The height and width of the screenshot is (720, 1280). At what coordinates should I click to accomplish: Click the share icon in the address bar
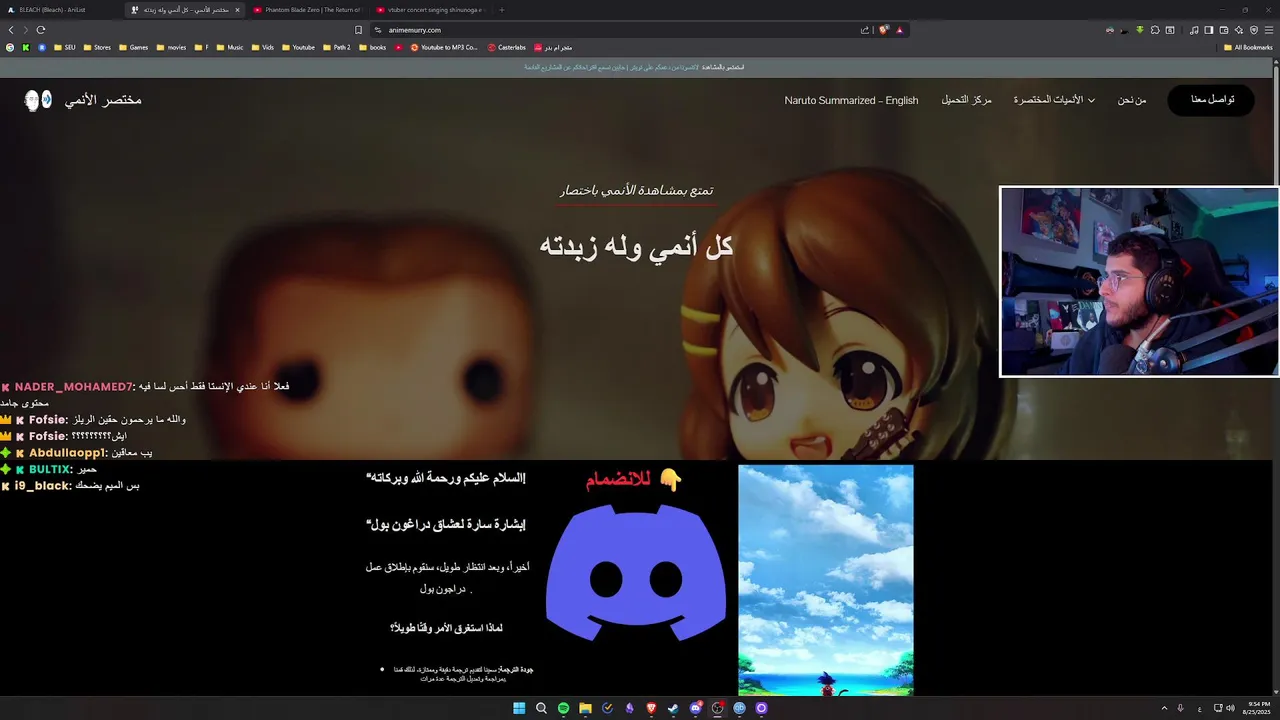coord(865,30)
